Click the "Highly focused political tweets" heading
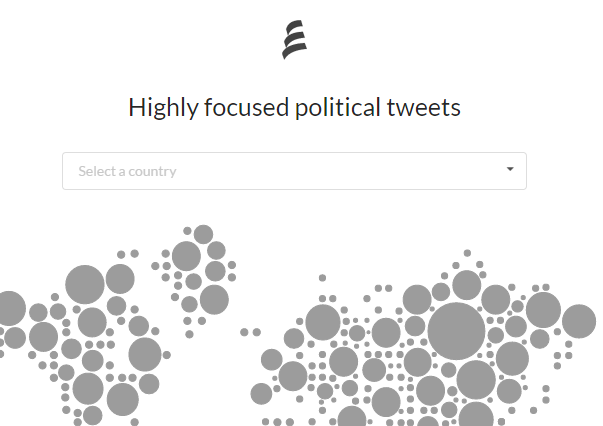Viewport: 603px width, 426px height. pos(294,107)
